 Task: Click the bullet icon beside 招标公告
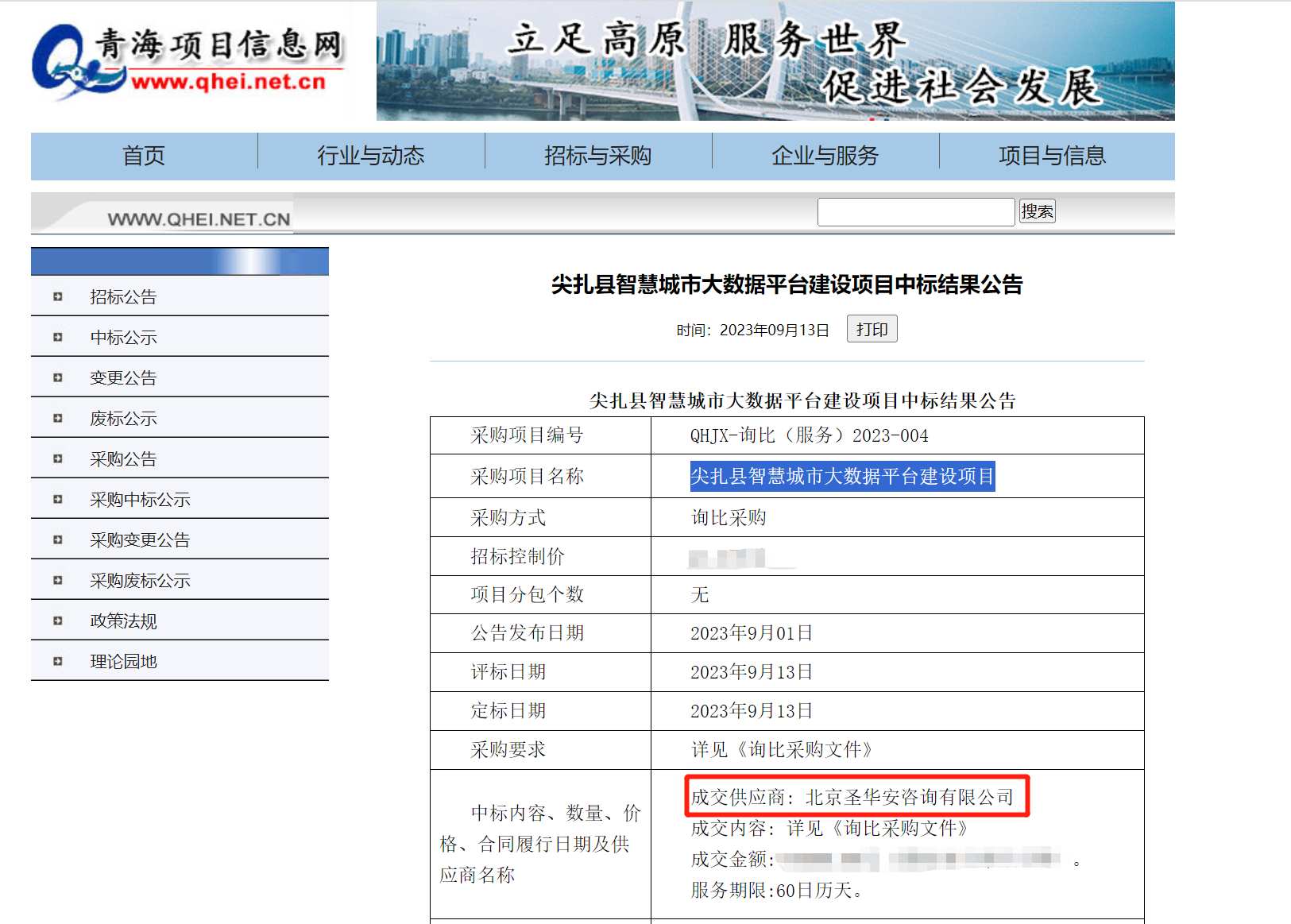click(x=57, y=296)
